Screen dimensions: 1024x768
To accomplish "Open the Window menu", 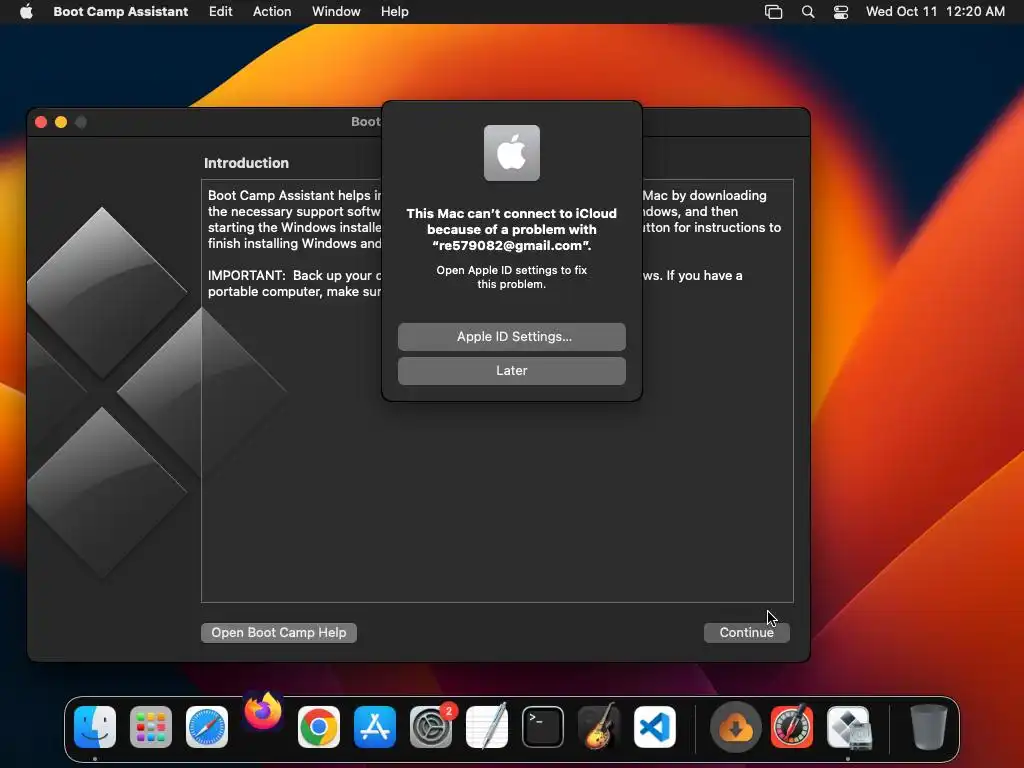I will [x=336, y=11].
